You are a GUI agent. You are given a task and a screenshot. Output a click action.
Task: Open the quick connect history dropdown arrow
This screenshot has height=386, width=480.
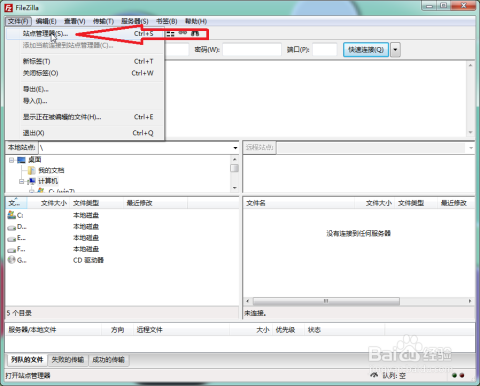point(395,50)
